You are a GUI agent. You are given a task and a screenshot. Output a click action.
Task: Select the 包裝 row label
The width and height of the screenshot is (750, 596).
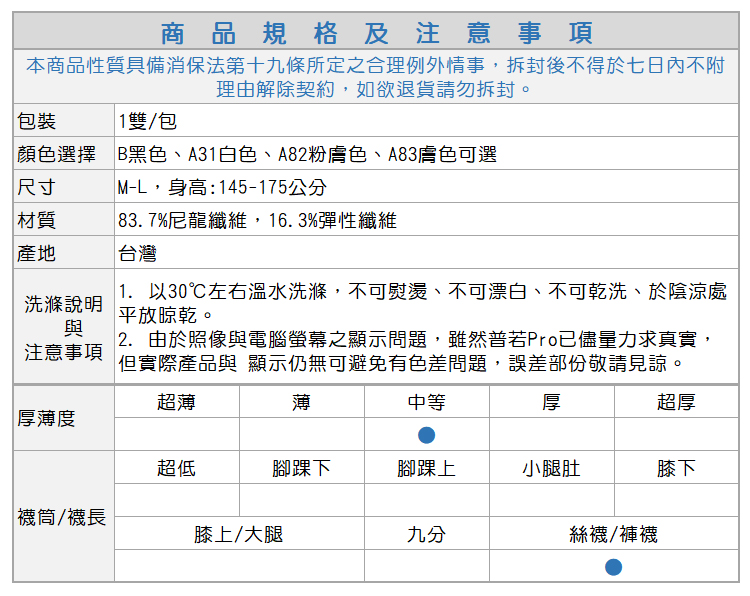[x=36, y=121]
